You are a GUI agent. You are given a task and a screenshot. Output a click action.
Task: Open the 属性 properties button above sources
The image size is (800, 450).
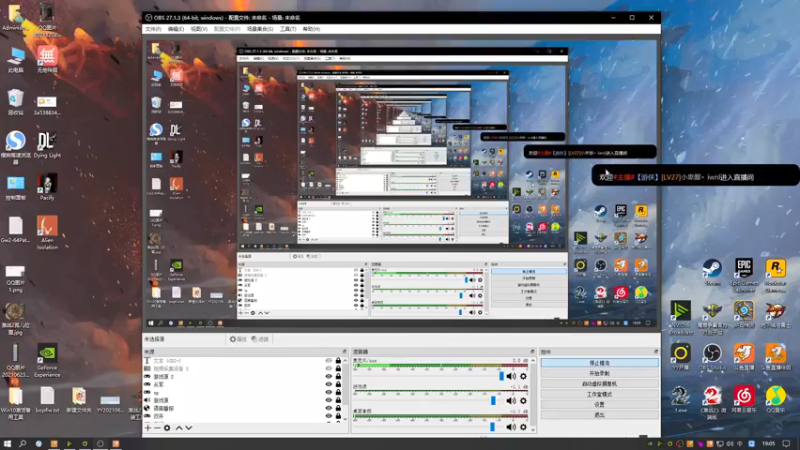pos(238,339)
